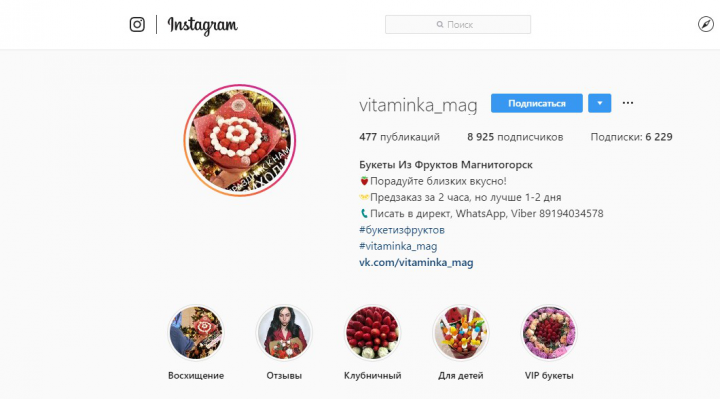Click the blue Подписаться button
Image resolution: width=720 pixels, height=399 pixels.
(x=537, y=103)
